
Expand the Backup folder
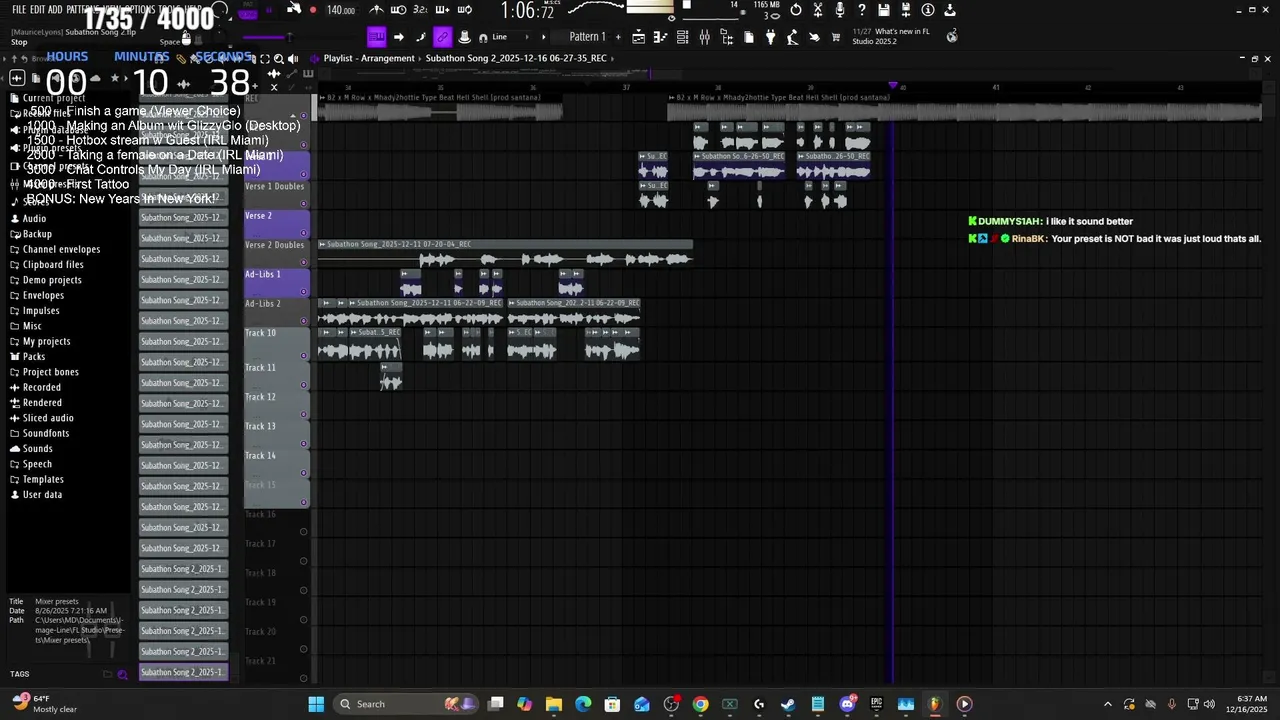(x=37, y=234)
